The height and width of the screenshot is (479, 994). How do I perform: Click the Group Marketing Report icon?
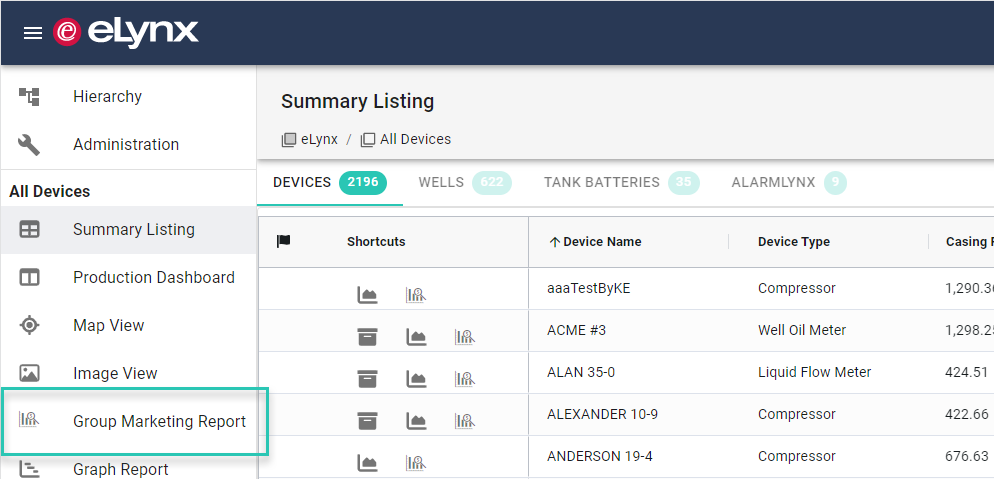click(29, 418)
